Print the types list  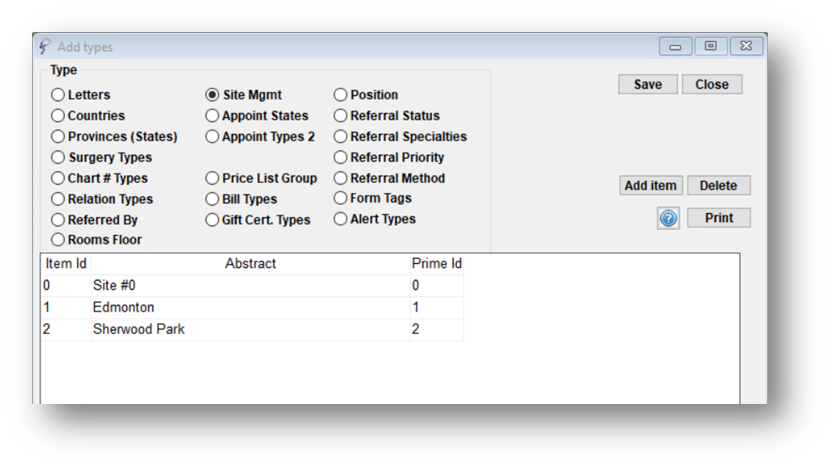(x=719, y=218)
